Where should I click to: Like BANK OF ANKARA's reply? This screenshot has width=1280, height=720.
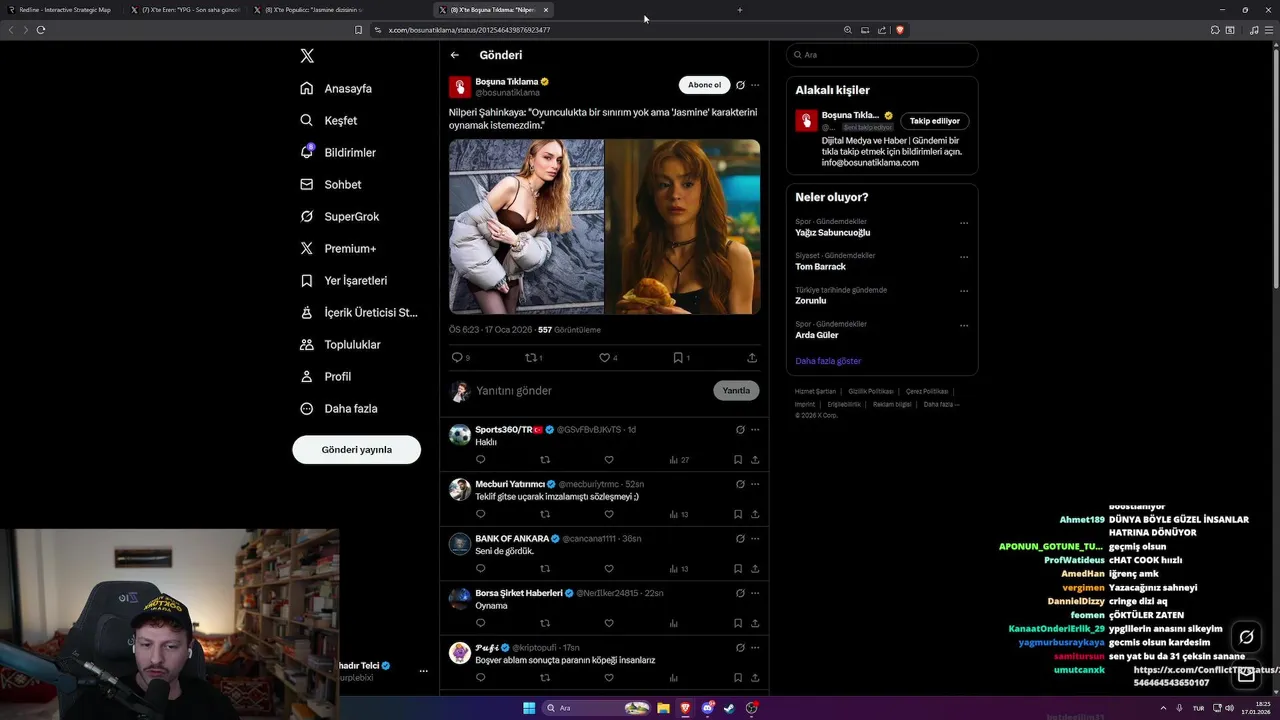click(x=608, y=568)
